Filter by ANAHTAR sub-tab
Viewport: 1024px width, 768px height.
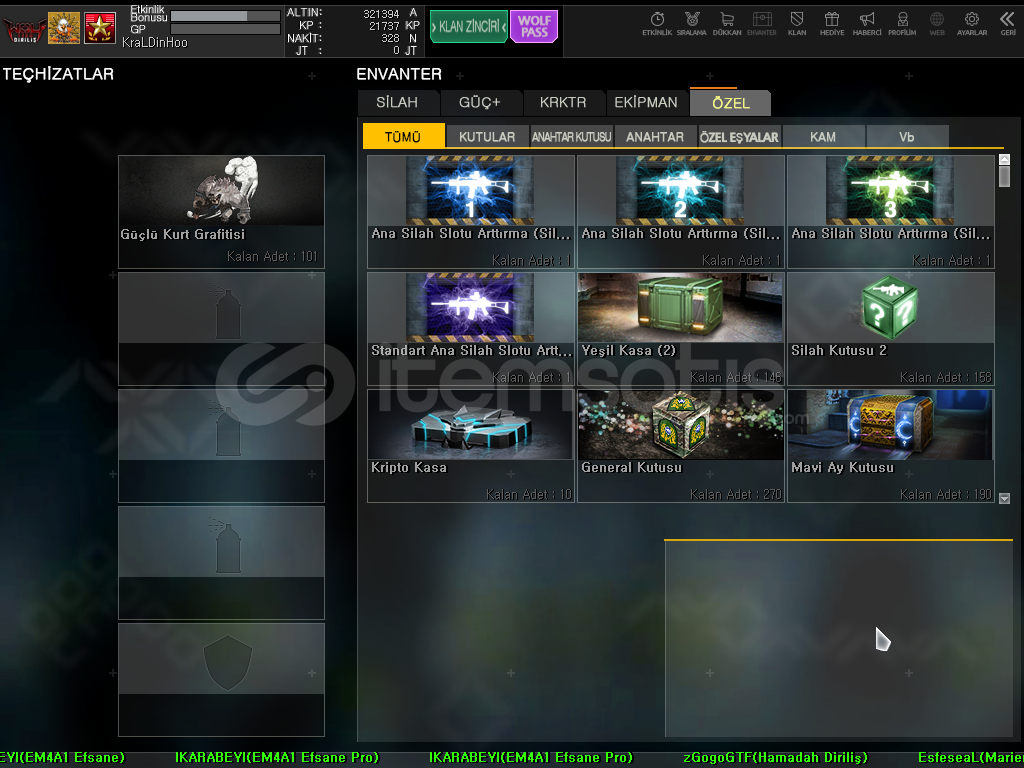[655, 136]
